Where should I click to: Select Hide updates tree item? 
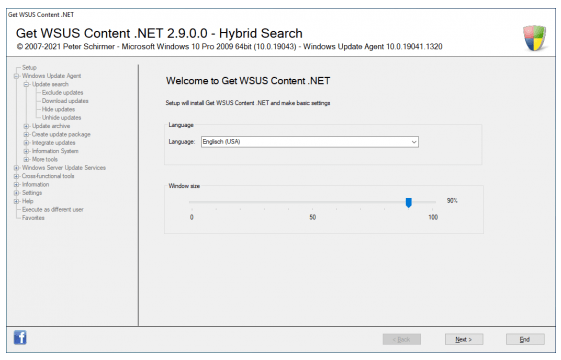[x=58, y=109]
